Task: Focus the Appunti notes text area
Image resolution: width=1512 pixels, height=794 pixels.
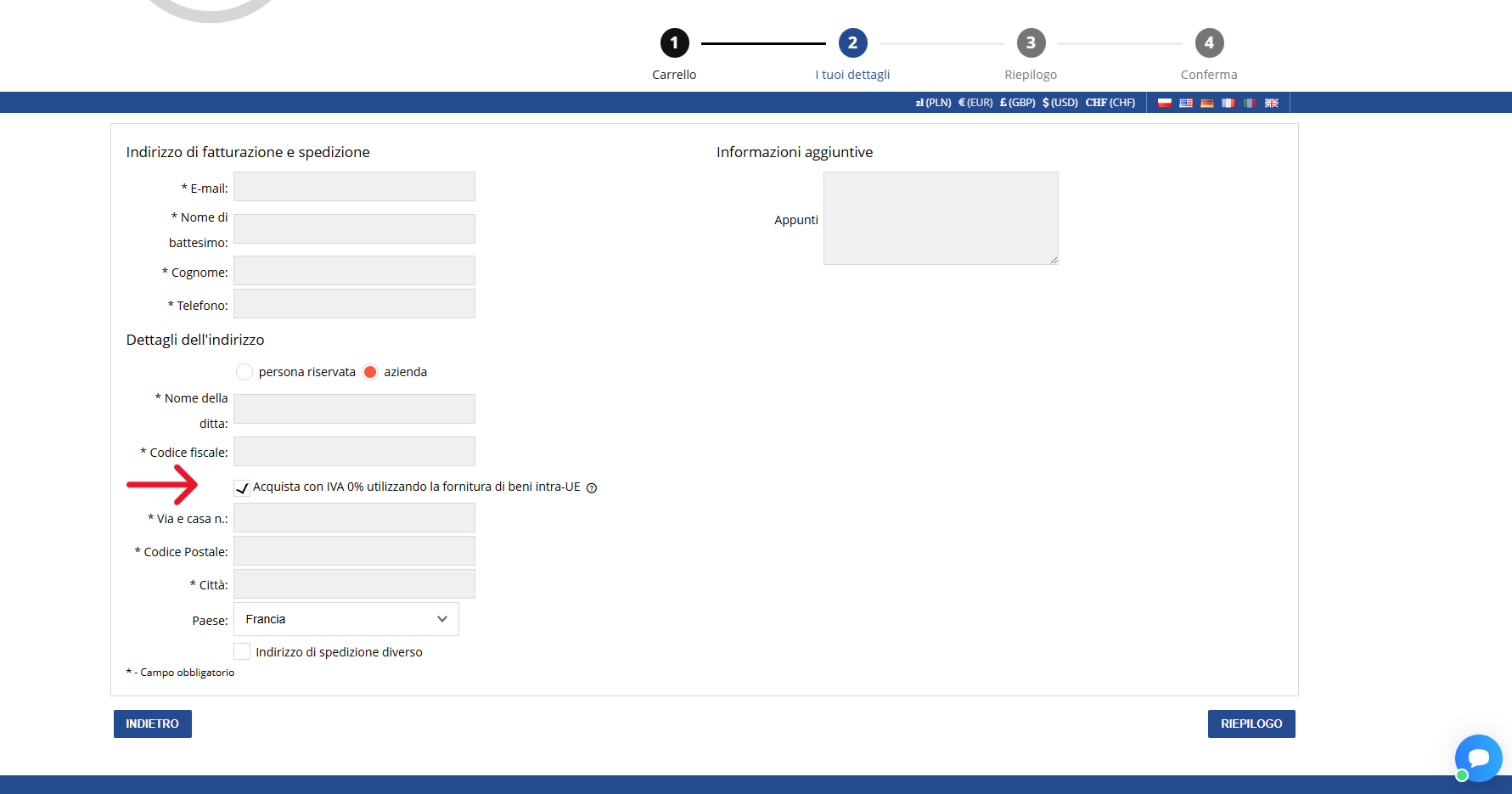Action: point(941,218)
